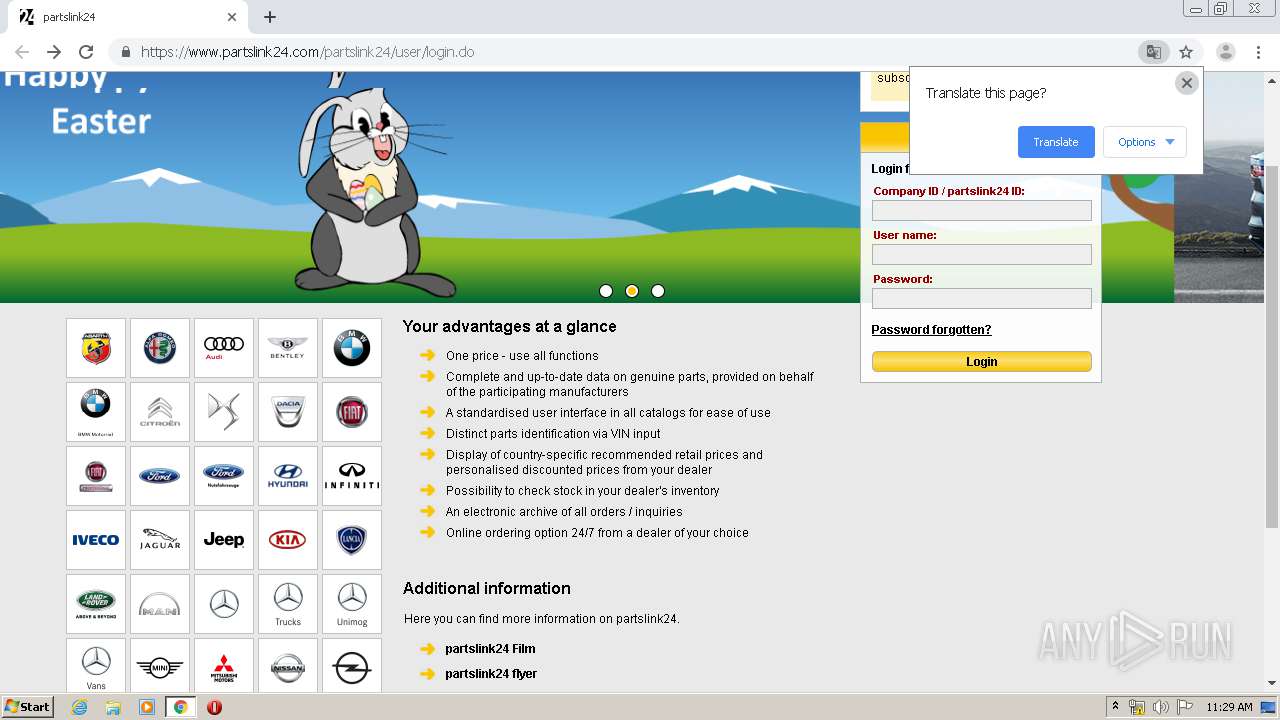Show the first banner slide dot
Viewport: 1280px width, 720px height.
pyautogui.click(x=606, y=291)
